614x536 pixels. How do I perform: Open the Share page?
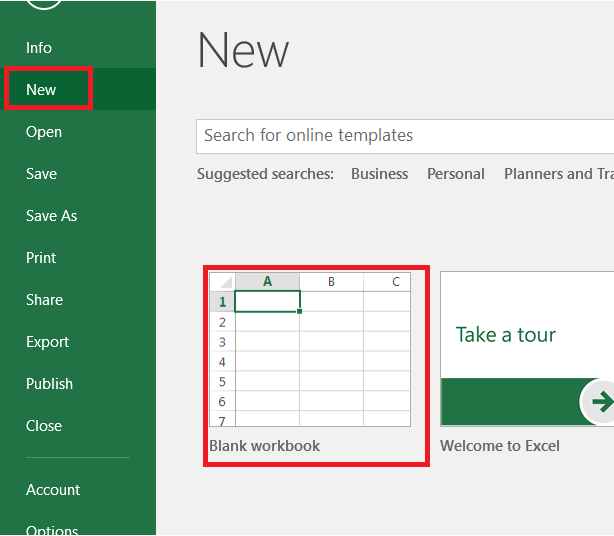(44, 300)
